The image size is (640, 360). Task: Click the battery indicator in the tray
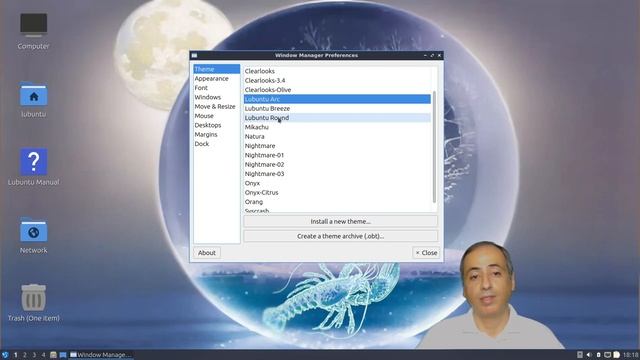tap(598, 355)
